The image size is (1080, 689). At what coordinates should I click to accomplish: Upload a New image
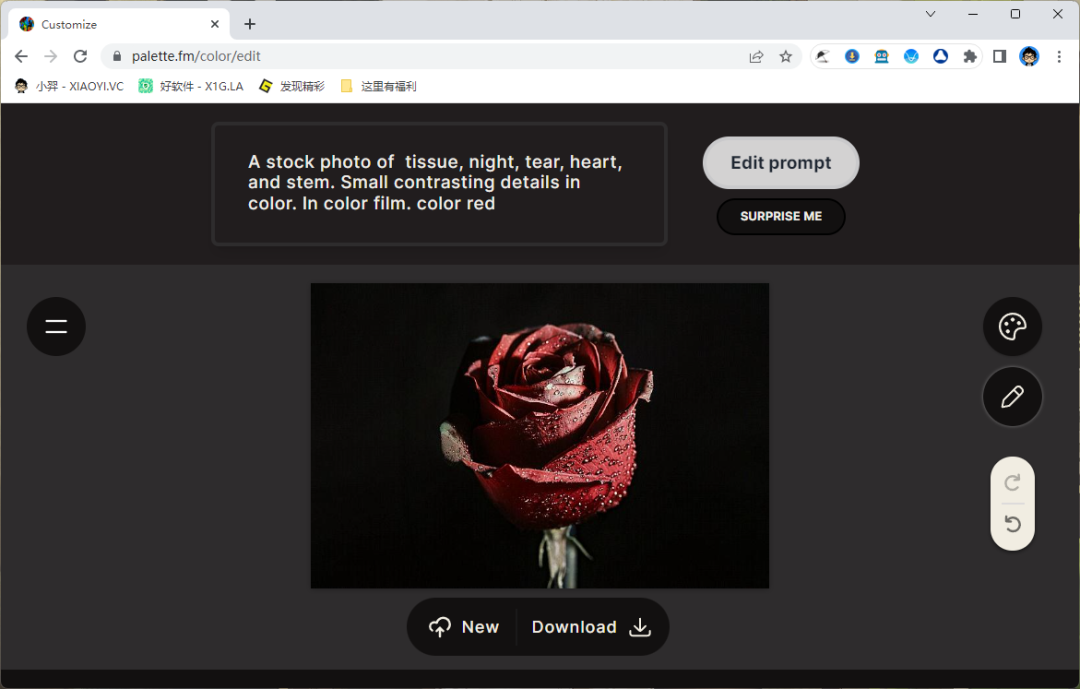(464, 627)
